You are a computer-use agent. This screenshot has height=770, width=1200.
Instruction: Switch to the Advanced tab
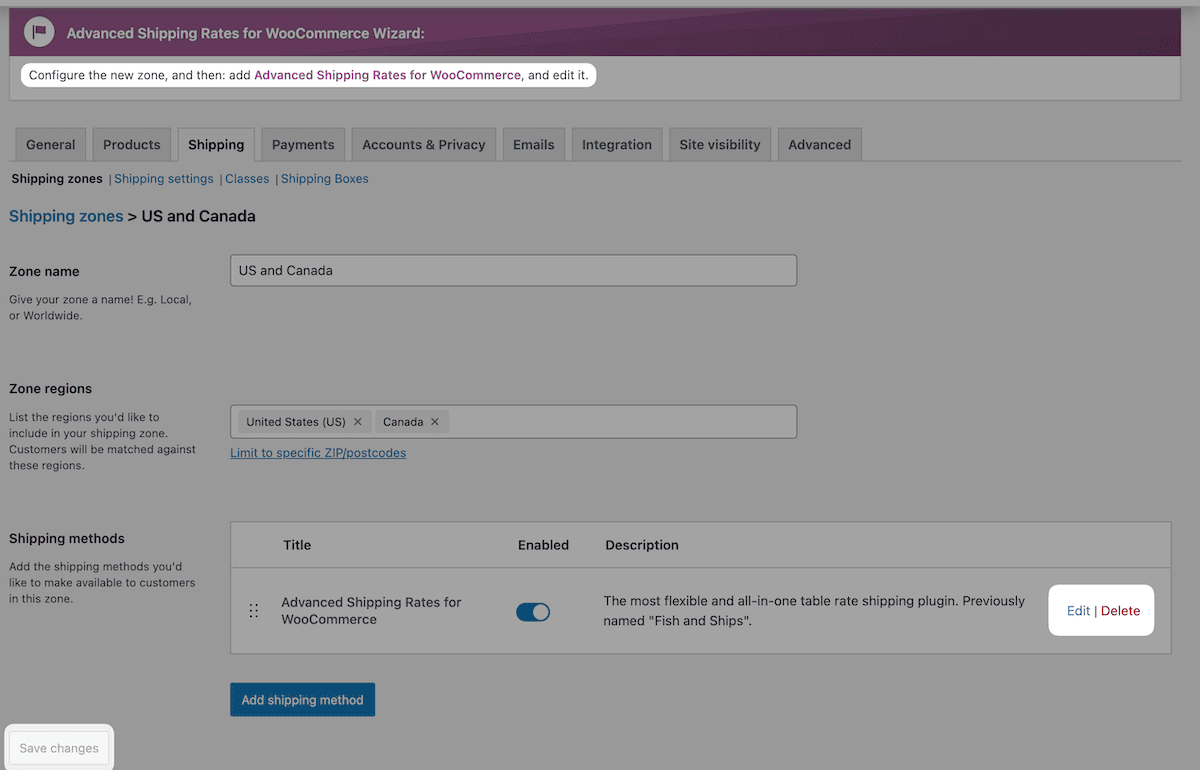(x=820, y=144)
